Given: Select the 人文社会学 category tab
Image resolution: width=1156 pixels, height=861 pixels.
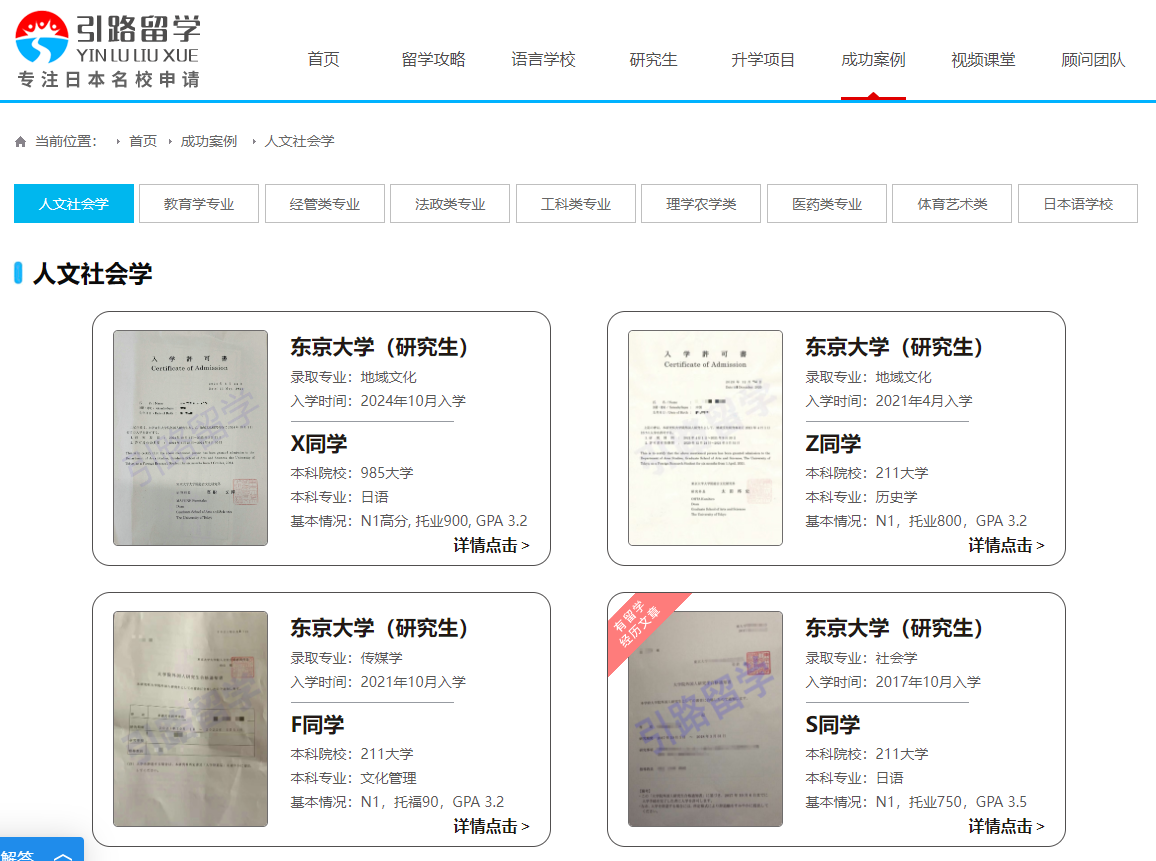Looking at the screenshot, I should pyautogui.click(x=74, y=203).
